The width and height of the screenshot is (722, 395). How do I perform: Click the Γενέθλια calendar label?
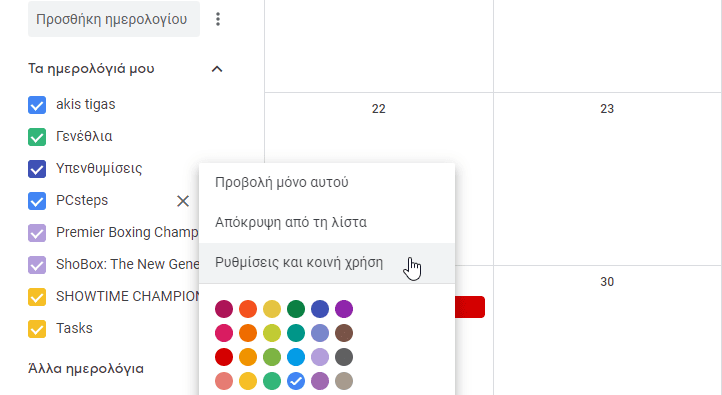(84, 136)
